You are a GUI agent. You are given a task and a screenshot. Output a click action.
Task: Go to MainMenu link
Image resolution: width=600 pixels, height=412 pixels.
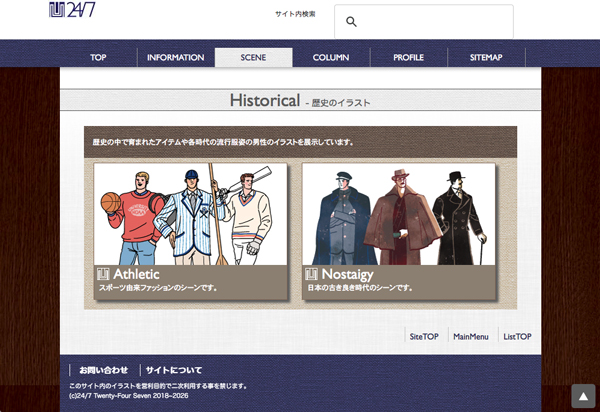coord(471,337)
